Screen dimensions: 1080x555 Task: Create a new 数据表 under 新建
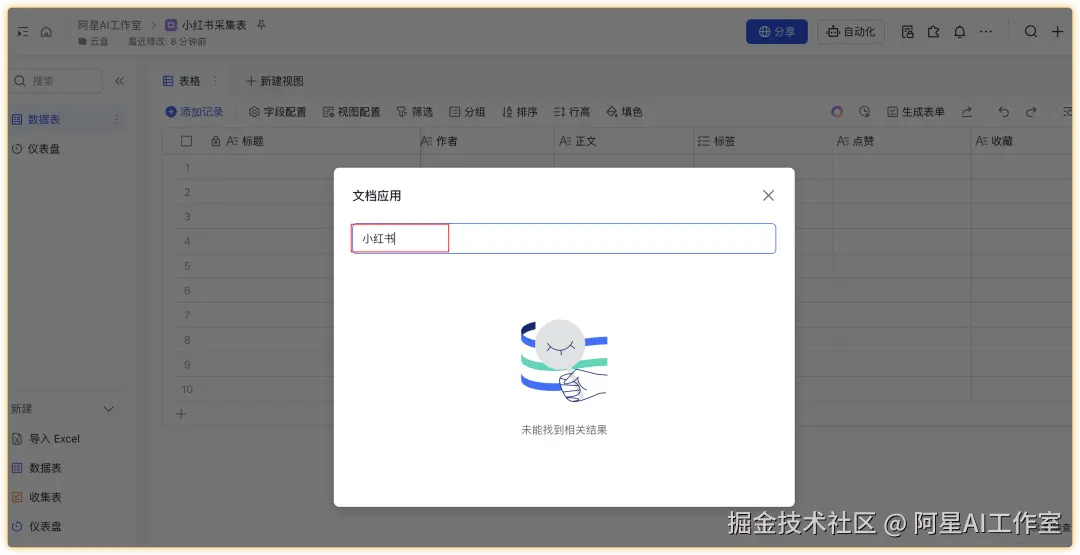[x=37, y=468]
